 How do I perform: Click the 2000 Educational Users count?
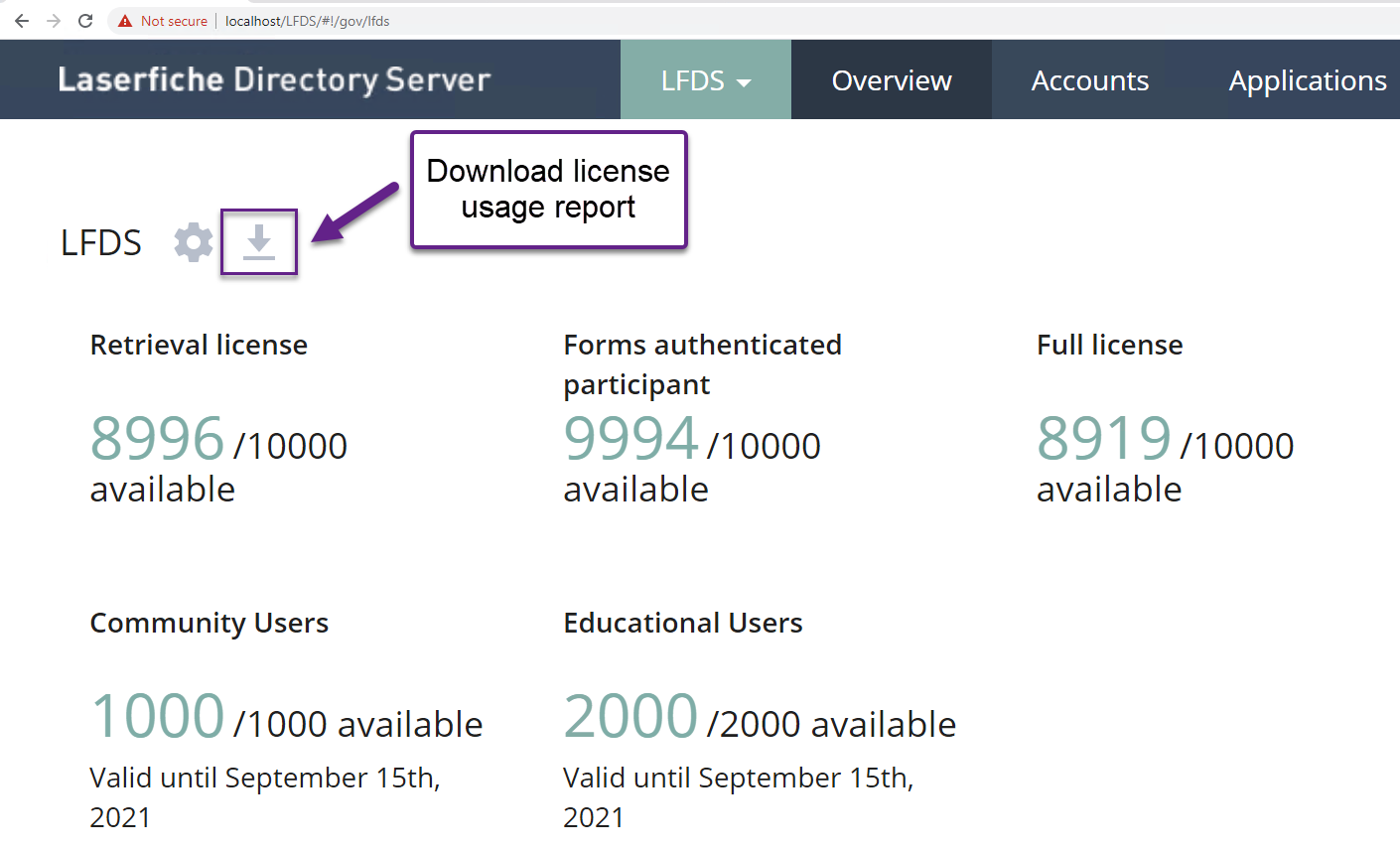631,716
